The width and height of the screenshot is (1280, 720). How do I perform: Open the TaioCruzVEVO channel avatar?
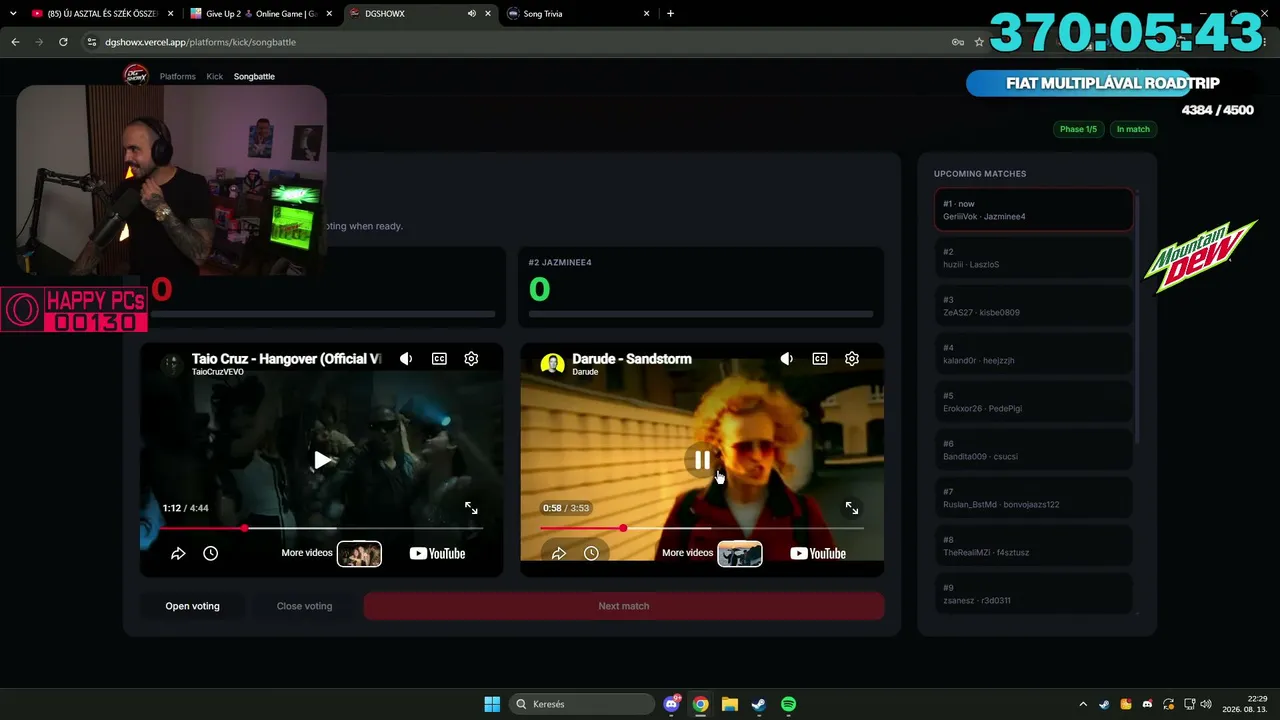172,364
